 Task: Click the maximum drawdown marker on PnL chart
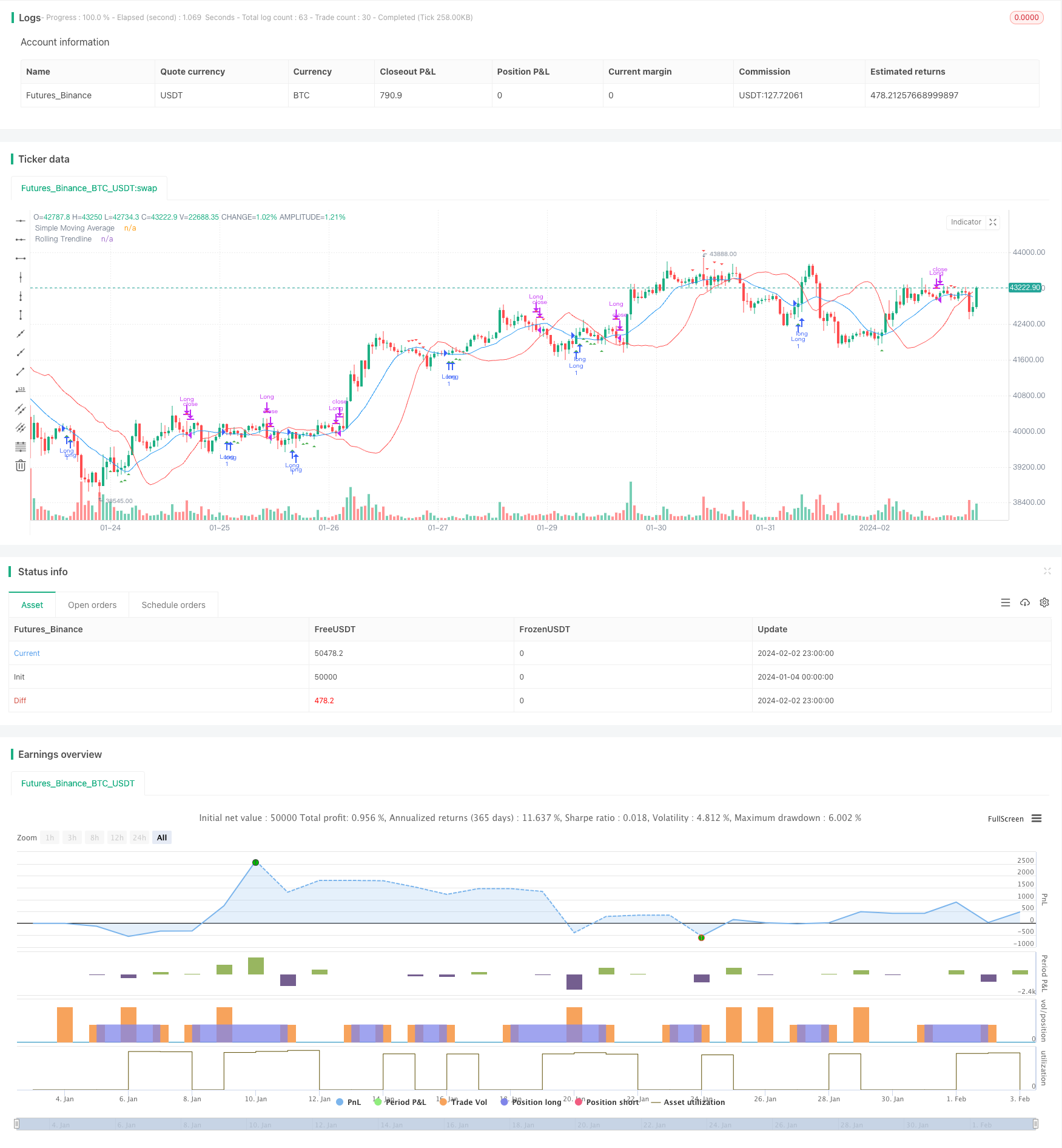701,937
